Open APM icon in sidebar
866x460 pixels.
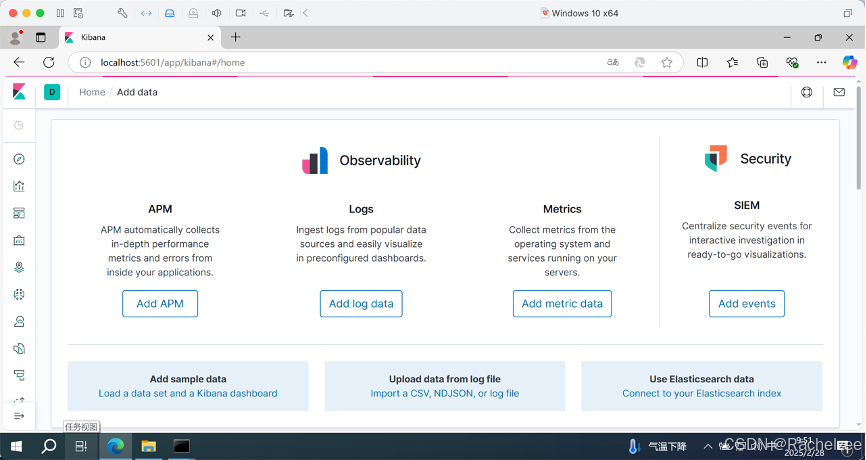(19, 376)
